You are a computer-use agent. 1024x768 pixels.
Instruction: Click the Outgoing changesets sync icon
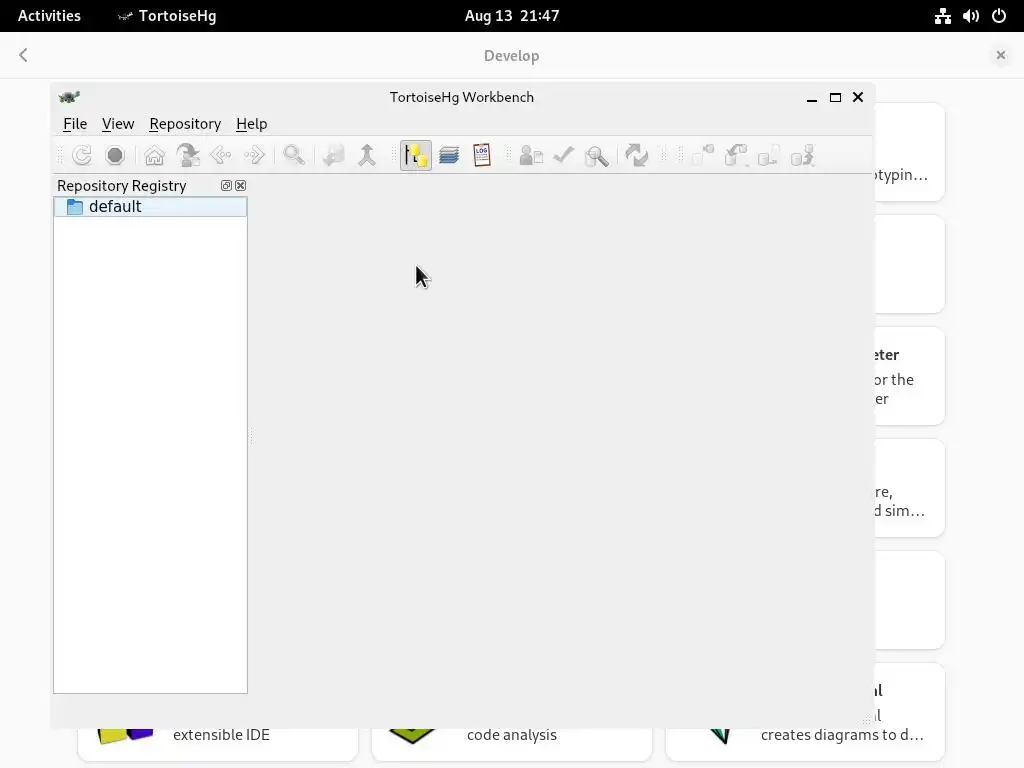point(769,155)
